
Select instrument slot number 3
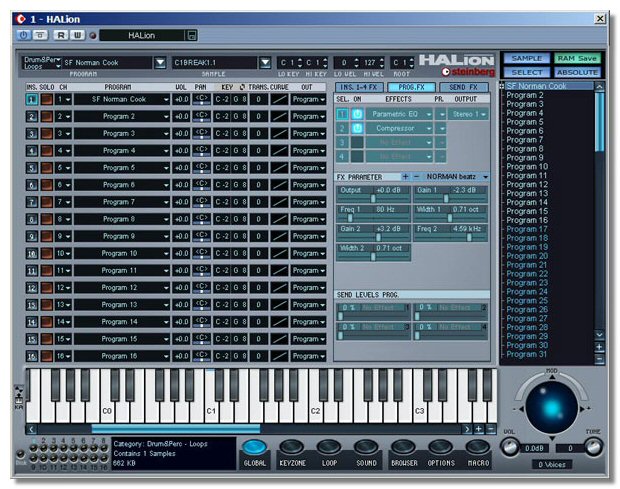coord(32,134)
